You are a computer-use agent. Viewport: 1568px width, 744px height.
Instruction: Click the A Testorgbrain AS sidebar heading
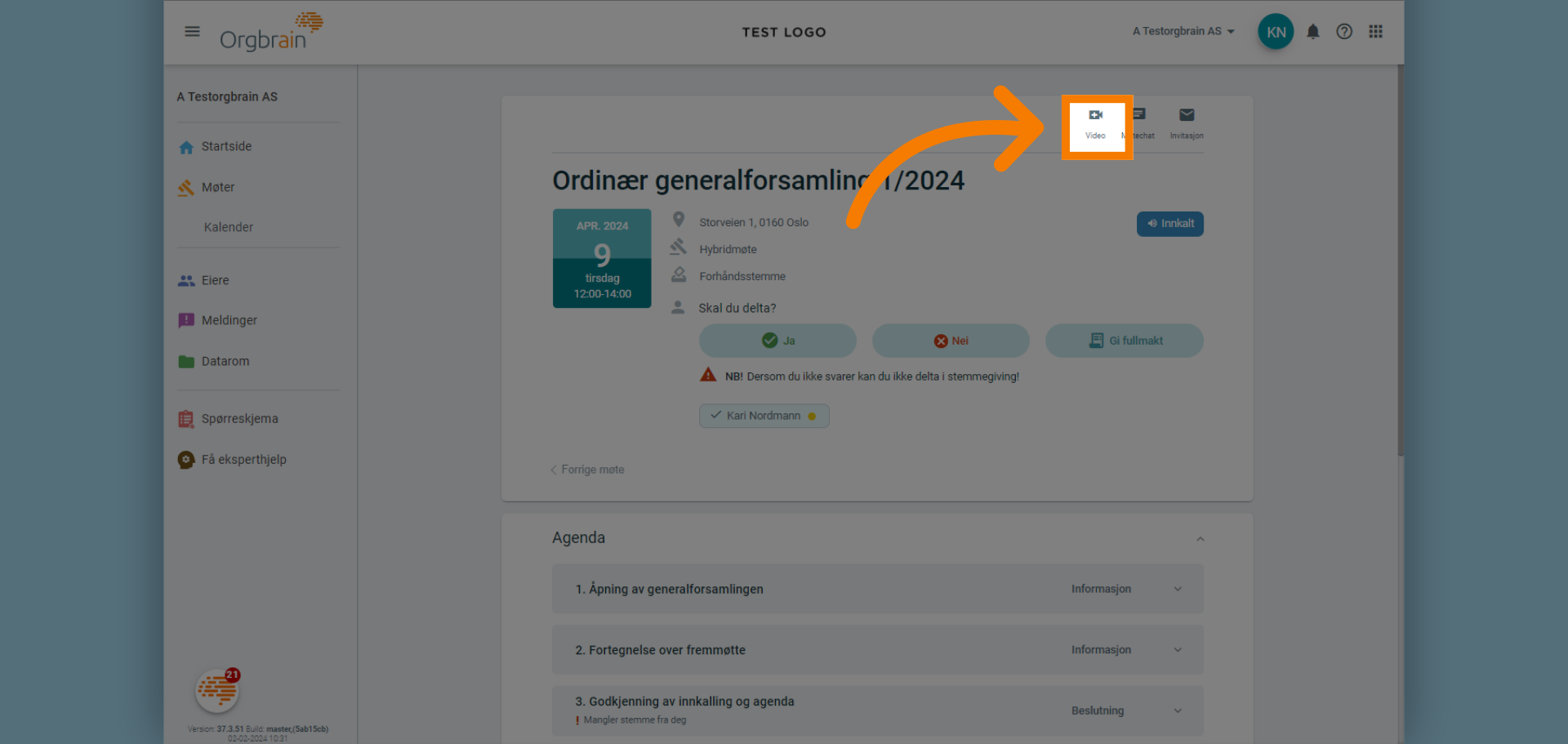point(227,96)
